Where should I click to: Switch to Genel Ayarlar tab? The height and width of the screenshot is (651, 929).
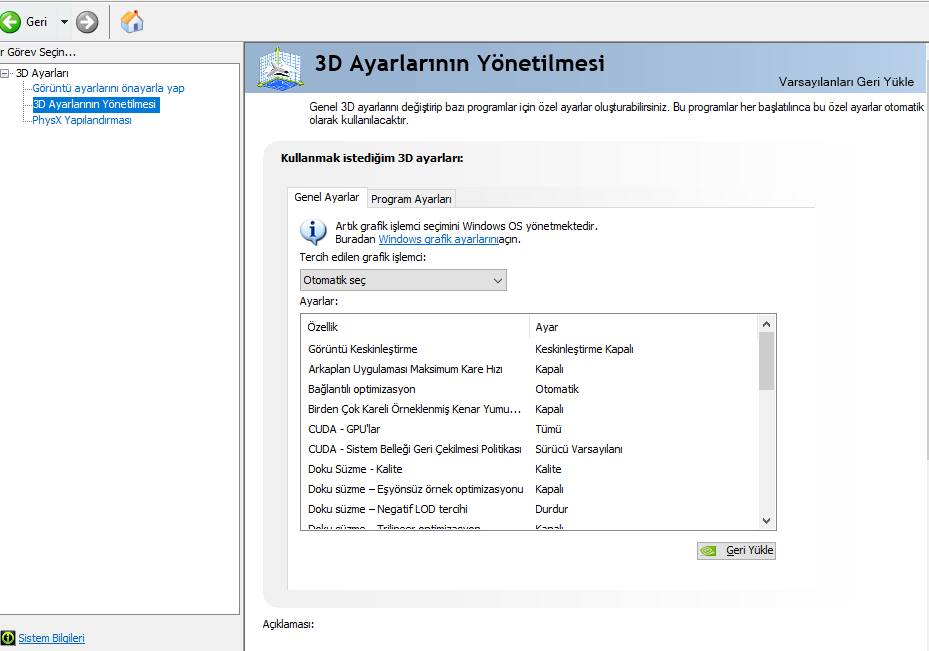[326, 197]
